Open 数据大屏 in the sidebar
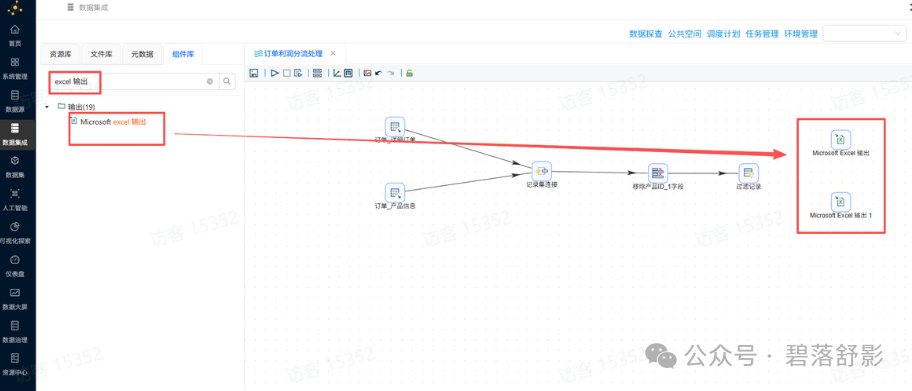Image resolution: width=912 pixels, height=391 pixels. (x=15, y=299)
